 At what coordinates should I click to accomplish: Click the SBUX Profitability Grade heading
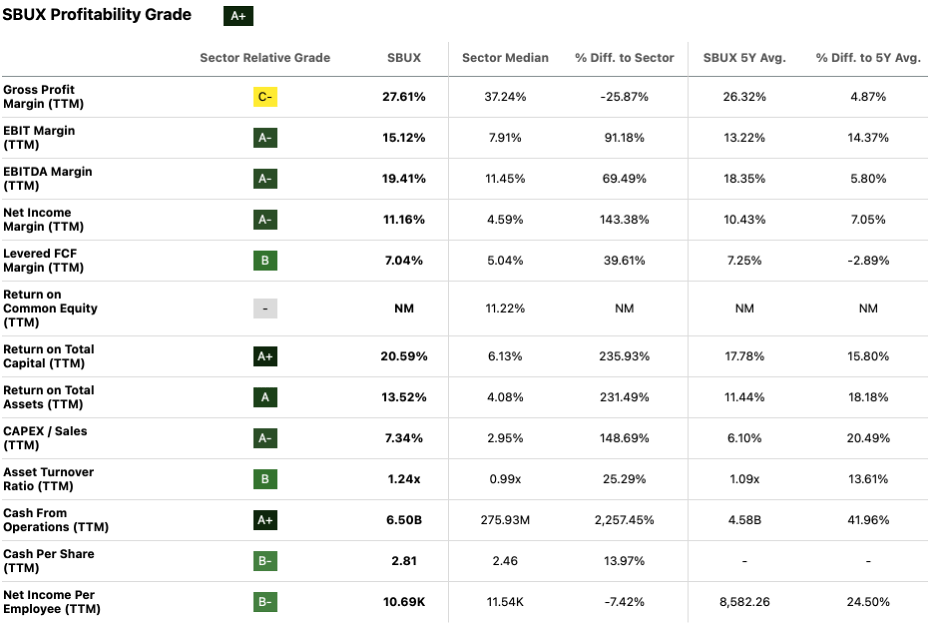[97, 15]
